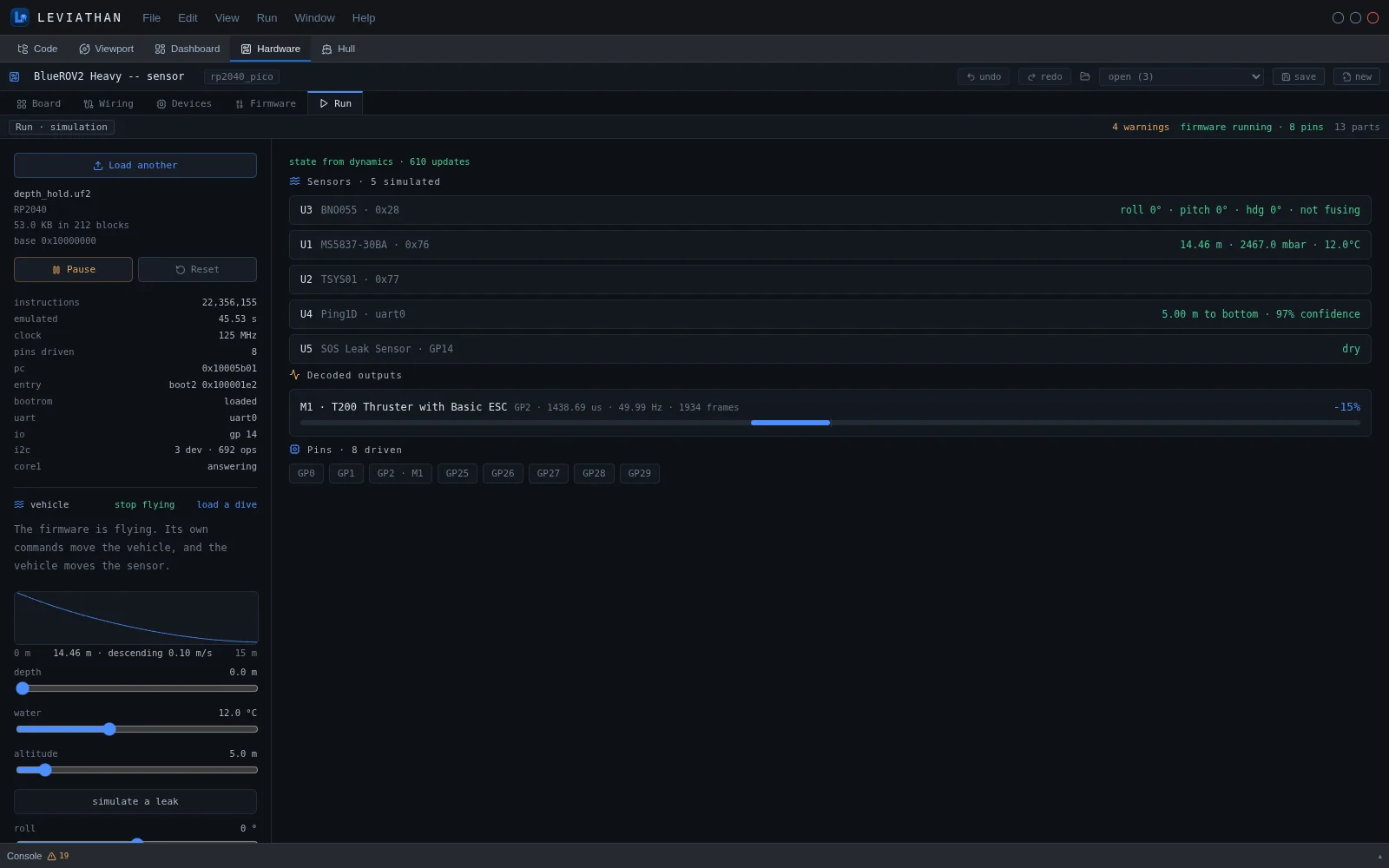
Task: Click the waves icon next to Sensors heading
Action: pos(295,181)
